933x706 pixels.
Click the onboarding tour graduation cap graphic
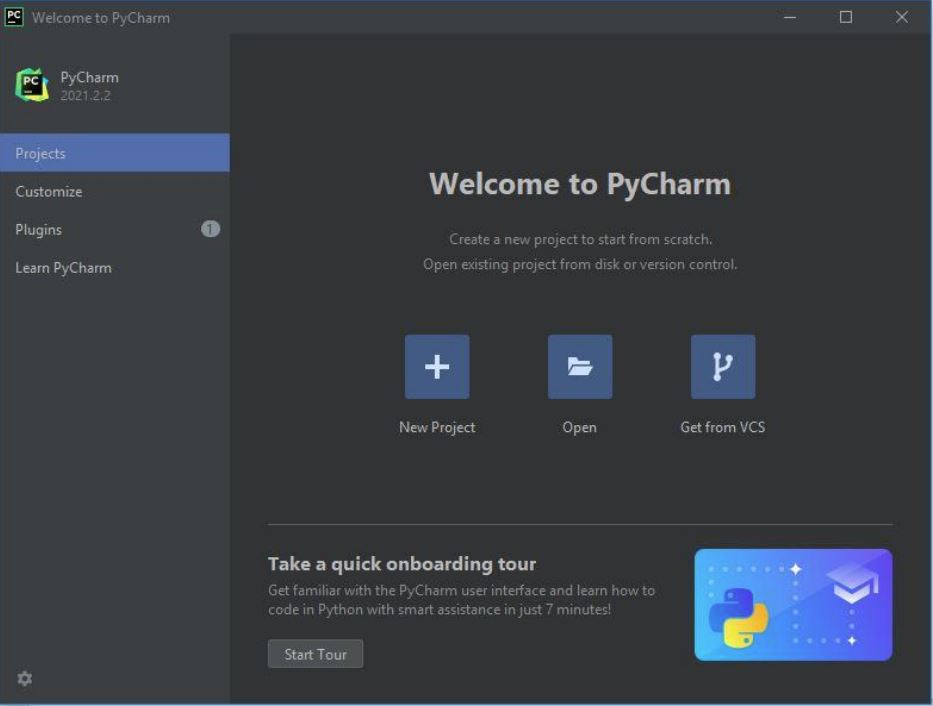coord(852,580)
